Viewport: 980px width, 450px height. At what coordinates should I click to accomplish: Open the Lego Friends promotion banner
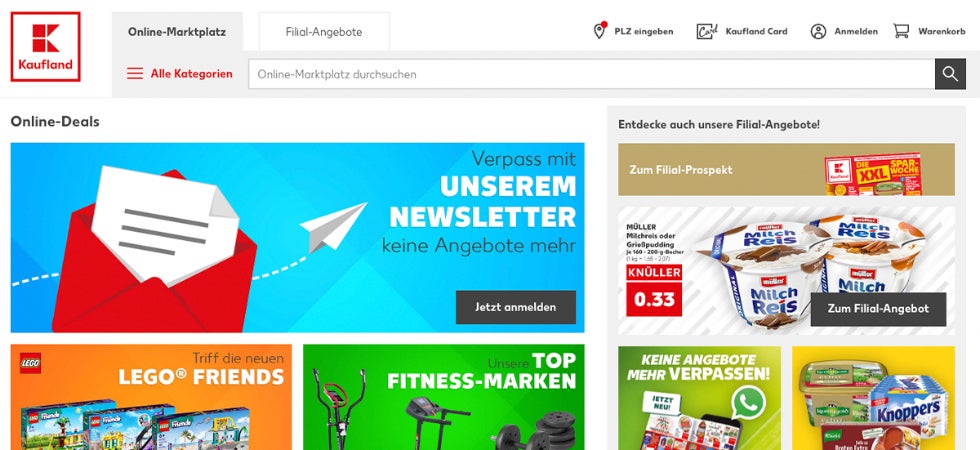pos(151,397)
